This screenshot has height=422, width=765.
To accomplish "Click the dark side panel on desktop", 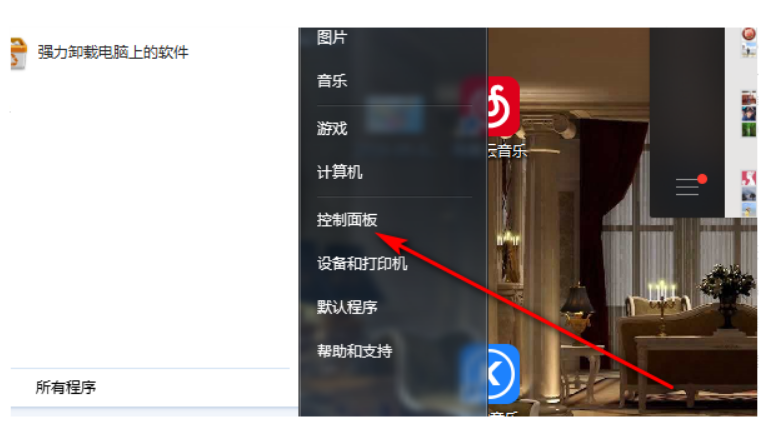I will point(687,122).
